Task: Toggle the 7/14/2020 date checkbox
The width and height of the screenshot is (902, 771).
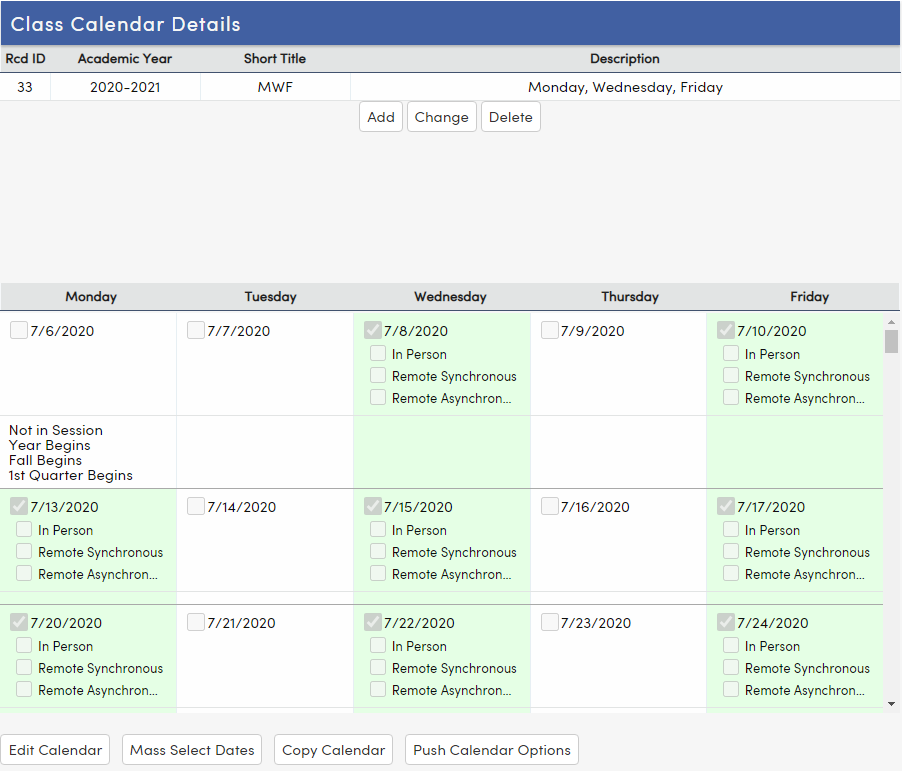Action: point(196,506)
